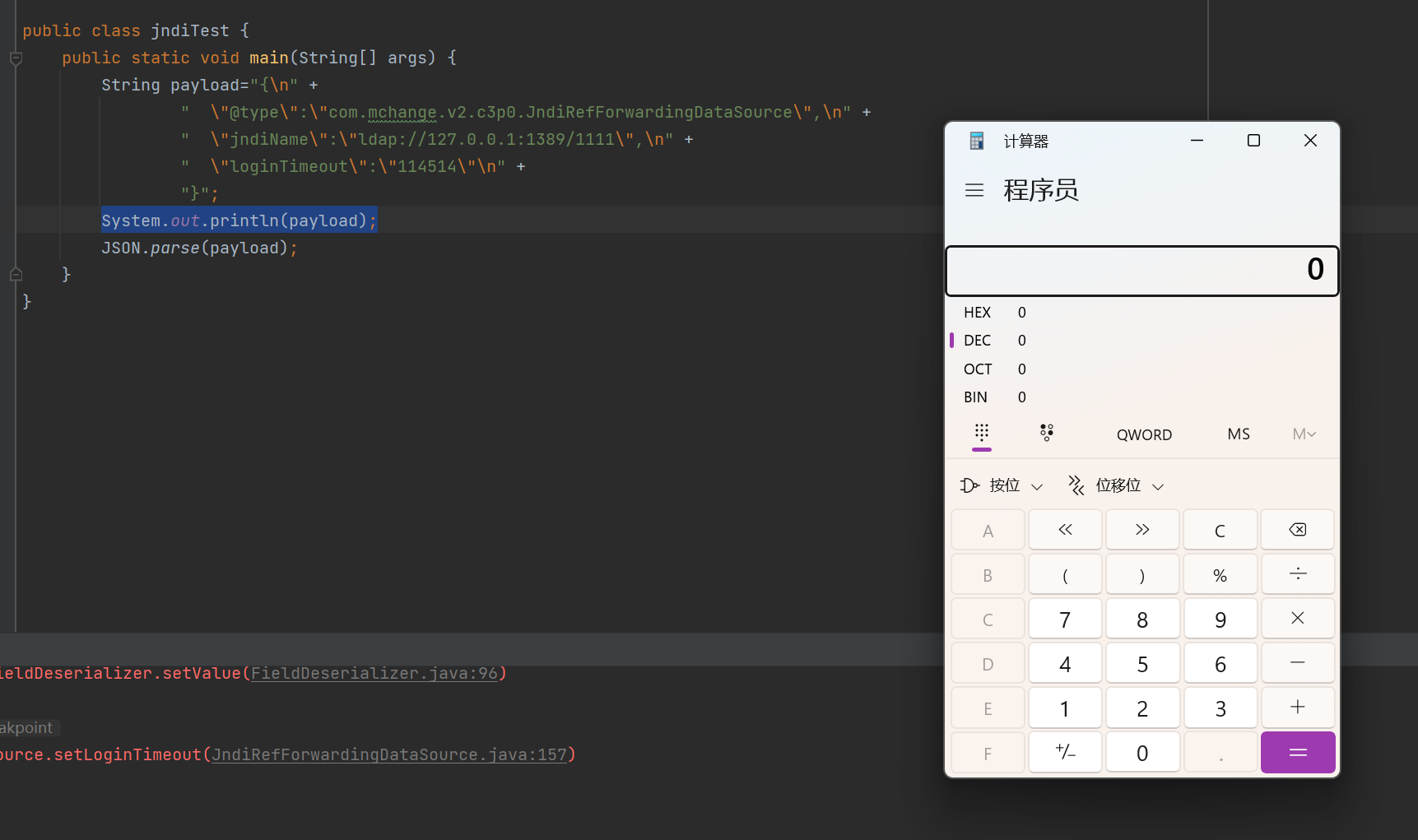Open FieldDeserializer.java:96 stack trace link
Screen dimensions: 1418x840
[x=374, y=674]
